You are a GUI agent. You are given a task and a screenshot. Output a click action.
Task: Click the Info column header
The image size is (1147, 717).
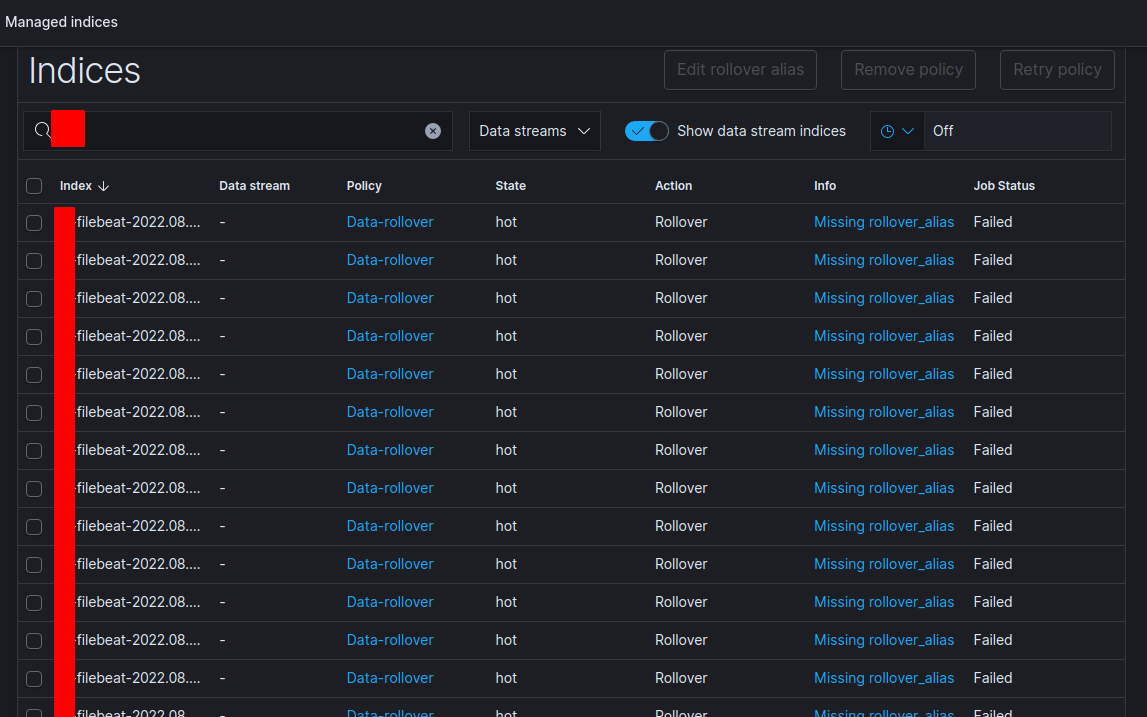[825, 186]
